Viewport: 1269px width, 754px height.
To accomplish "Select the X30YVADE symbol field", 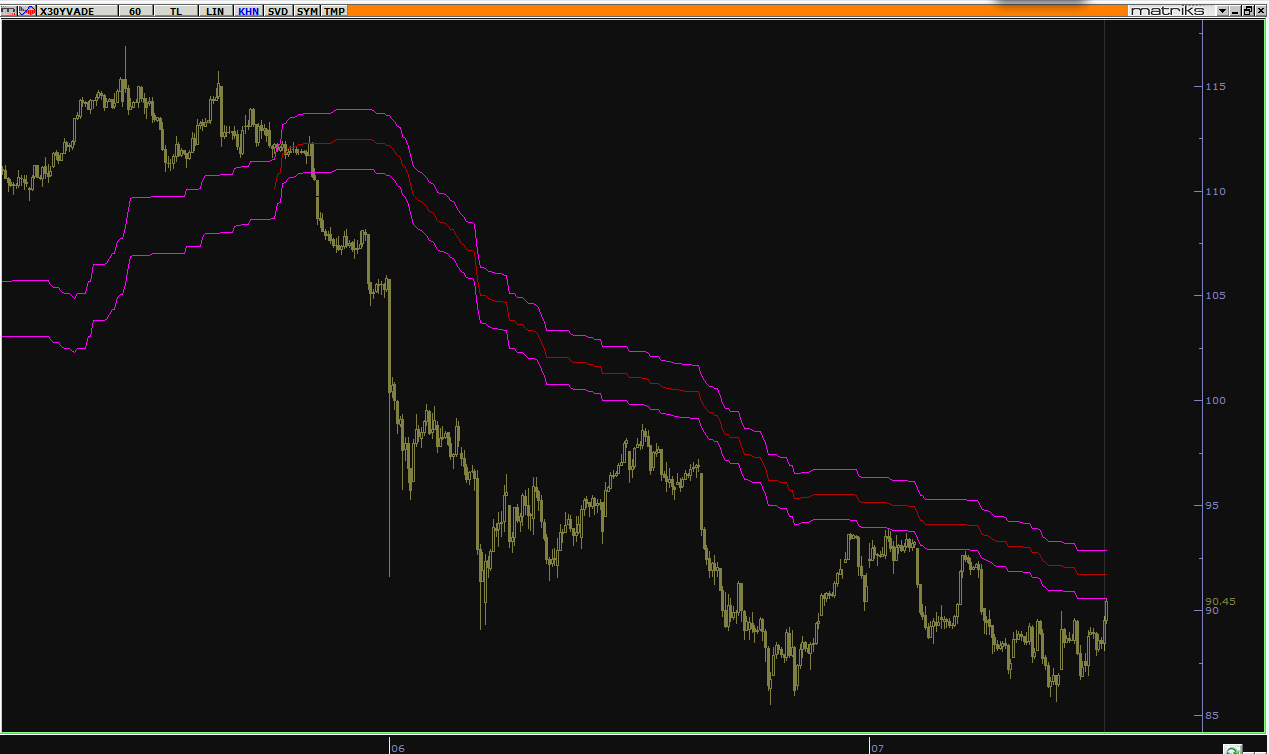I will click(x=77, y=11).
